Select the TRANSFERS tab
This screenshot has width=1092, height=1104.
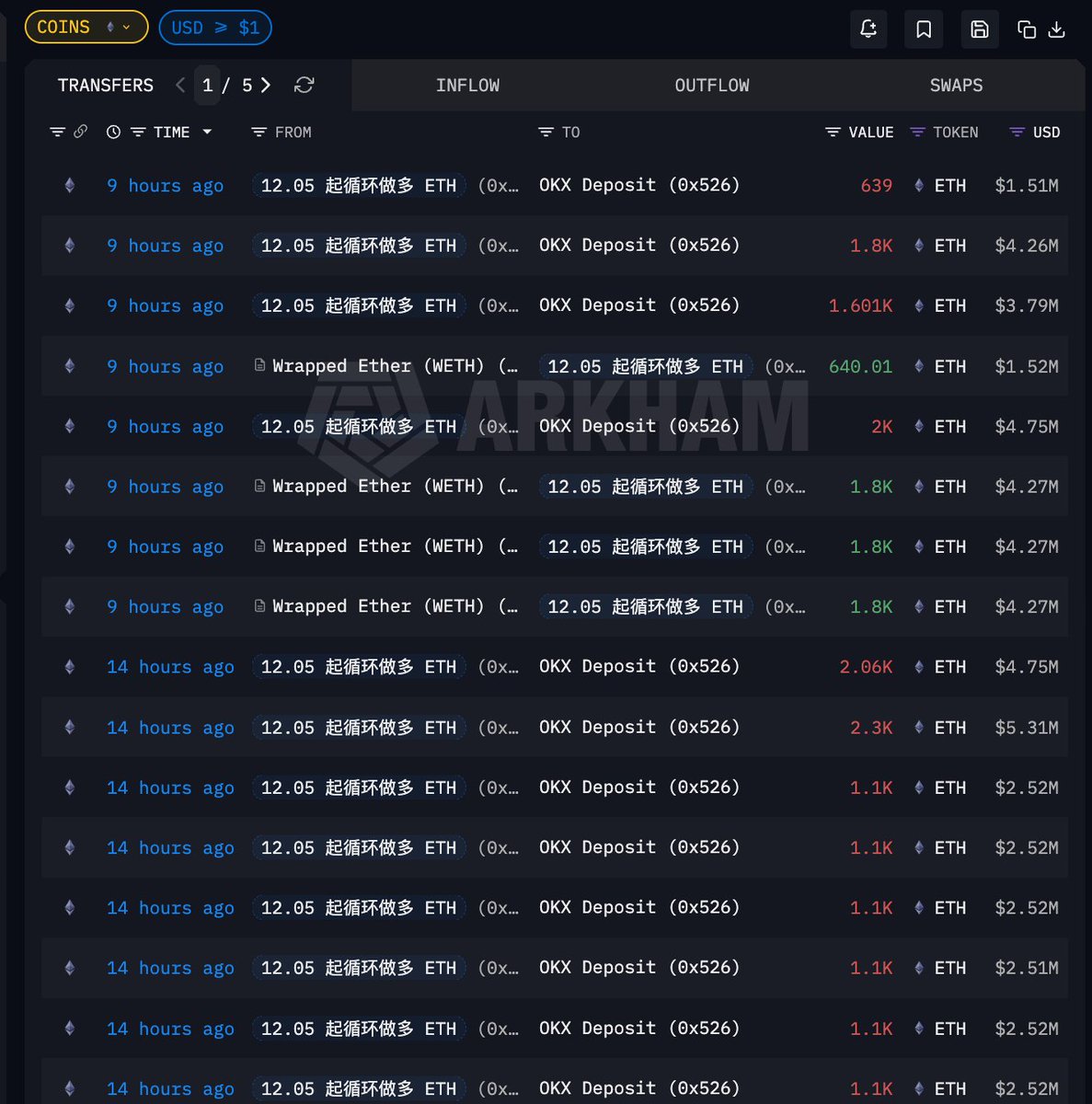pos(106,86)
